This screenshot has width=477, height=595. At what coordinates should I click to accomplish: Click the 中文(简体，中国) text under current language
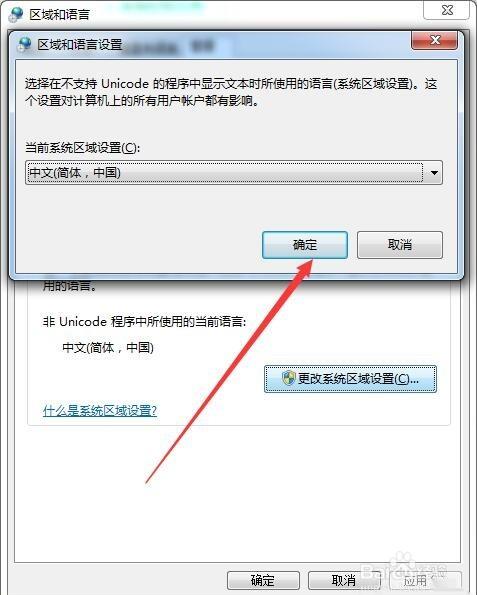tap(108, 347)
